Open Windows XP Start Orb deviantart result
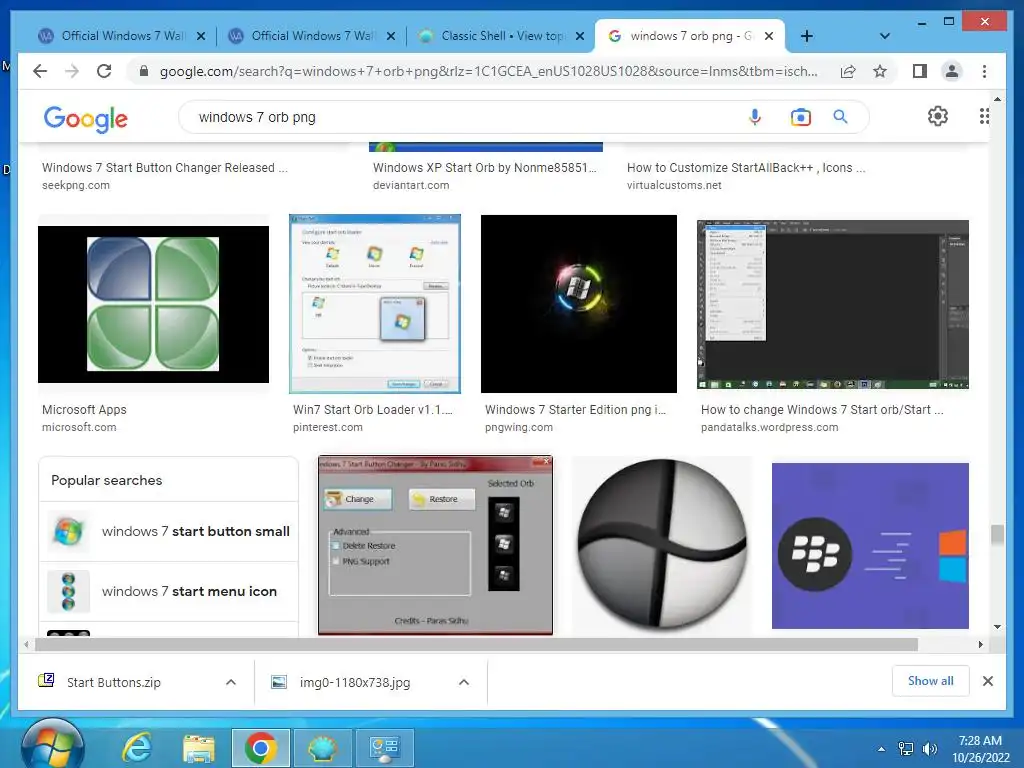 pyautogui.click(x=485, y=168)
